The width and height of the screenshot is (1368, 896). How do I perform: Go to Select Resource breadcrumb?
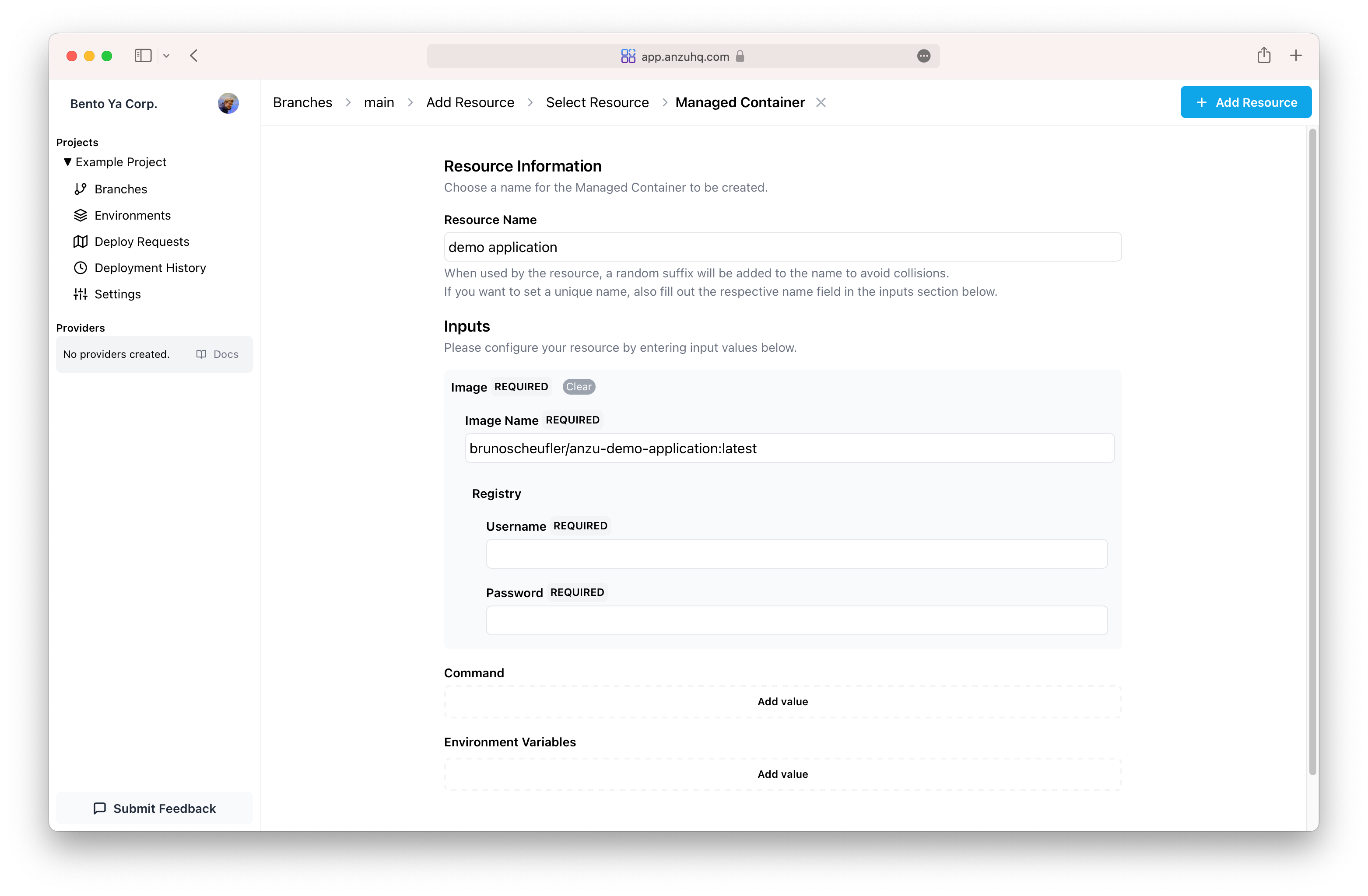(597, 102)
